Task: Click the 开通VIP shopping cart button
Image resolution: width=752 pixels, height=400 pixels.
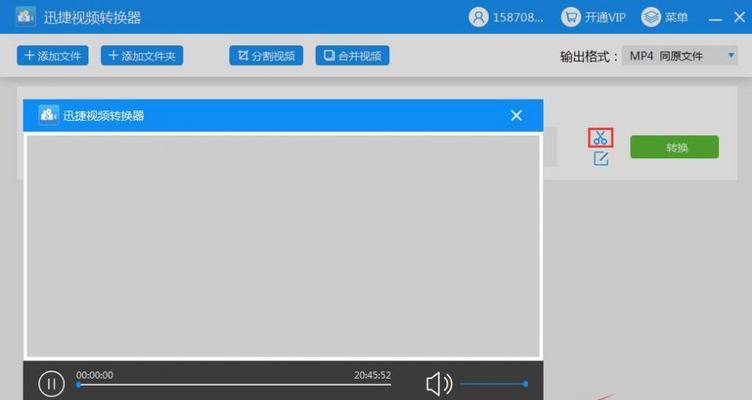Action: [593, 17]
